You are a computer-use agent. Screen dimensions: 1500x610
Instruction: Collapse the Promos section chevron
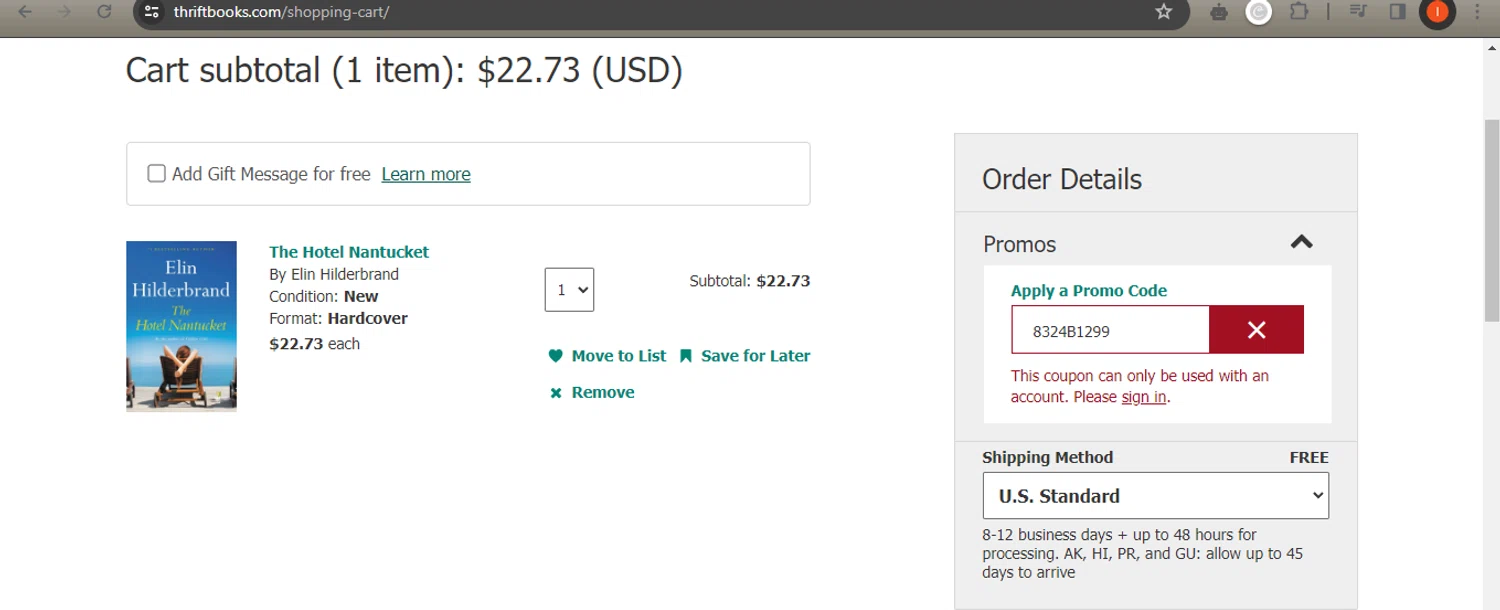coord(1301,243)
